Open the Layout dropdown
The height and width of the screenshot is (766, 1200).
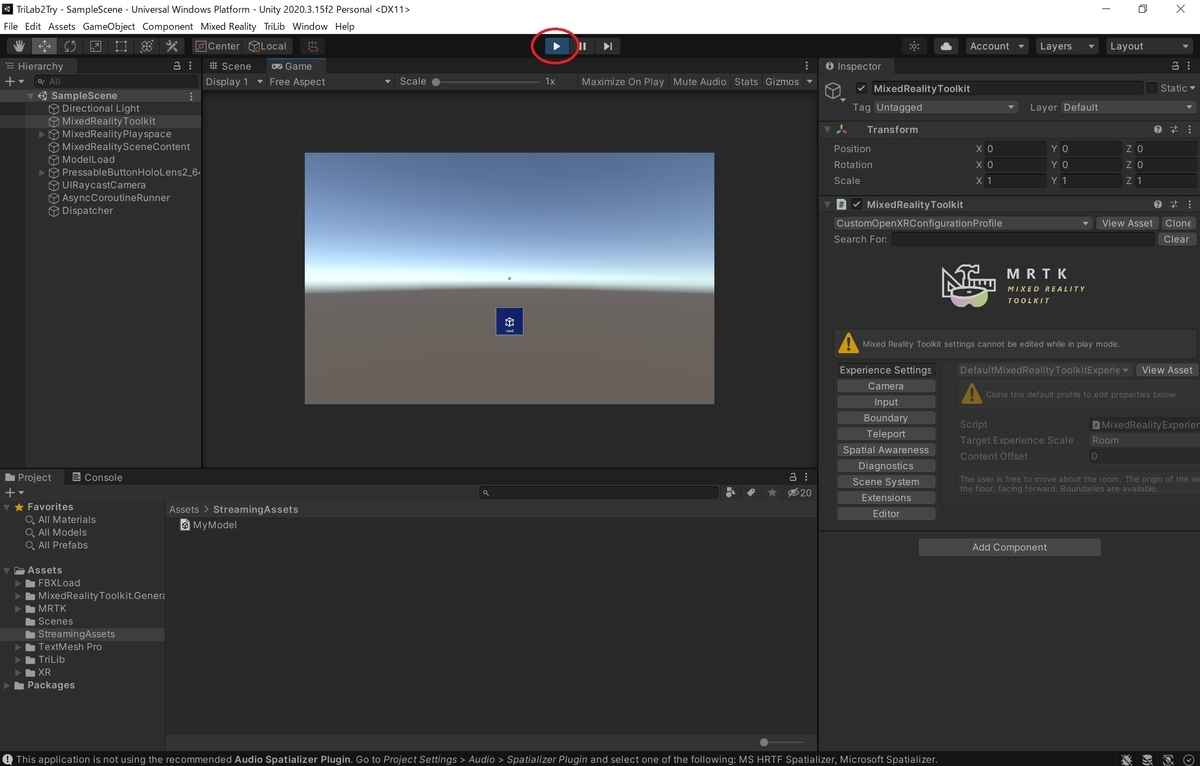point(1148,46)
